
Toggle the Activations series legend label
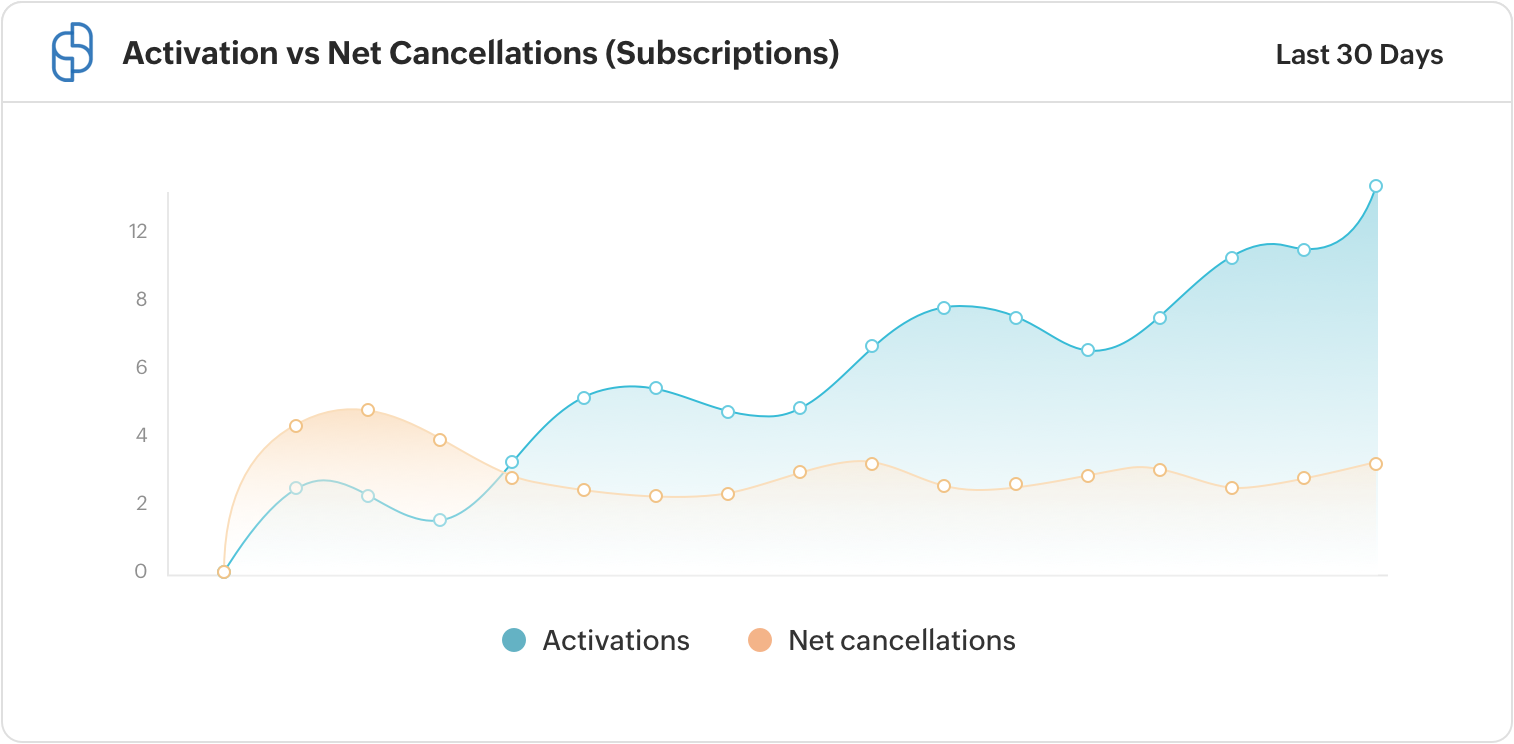pos(615,640)
